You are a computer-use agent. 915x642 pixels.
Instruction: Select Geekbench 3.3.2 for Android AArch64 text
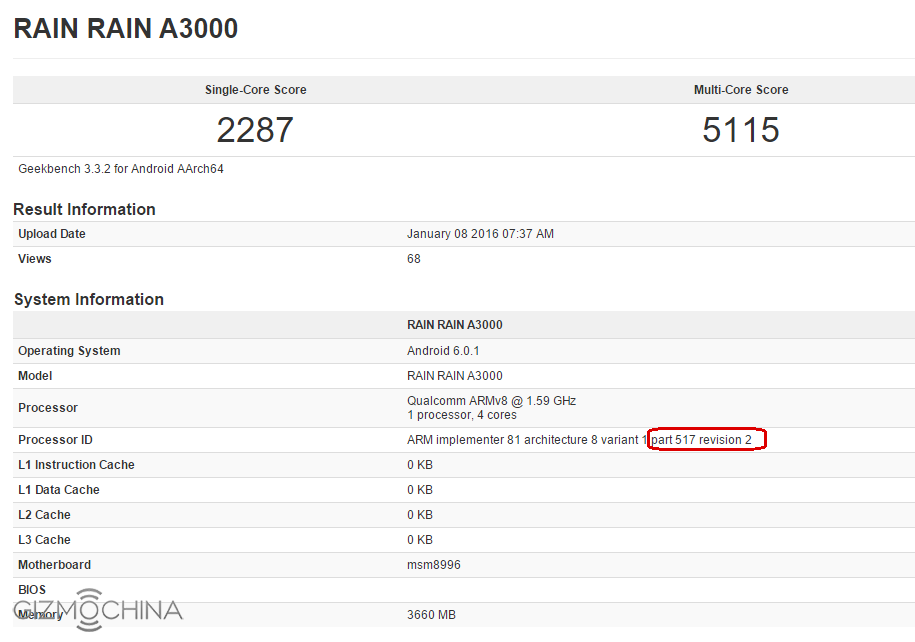[121, 169]
